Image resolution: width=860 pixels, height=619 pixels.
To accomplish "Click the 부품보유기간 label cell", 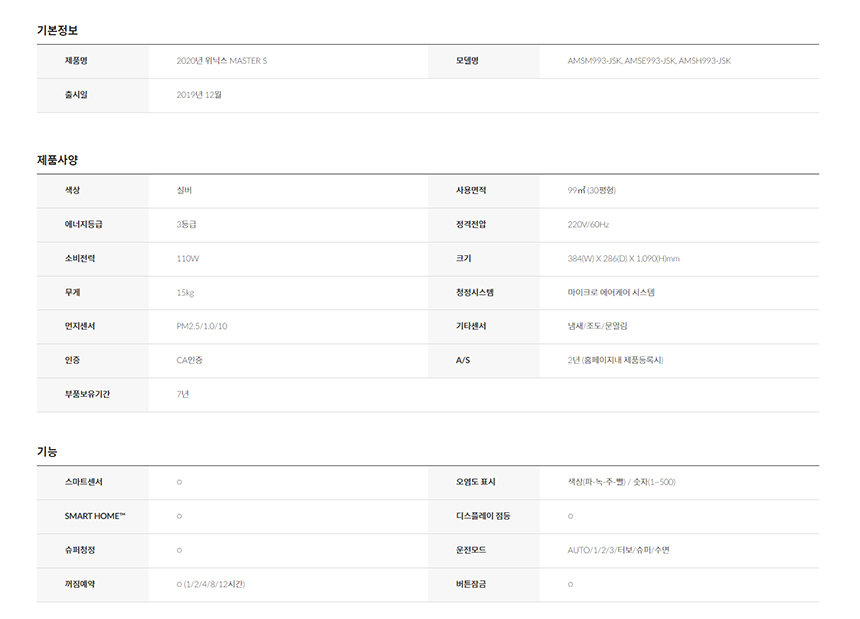I will pyautogui.click(x=88, y=394).
